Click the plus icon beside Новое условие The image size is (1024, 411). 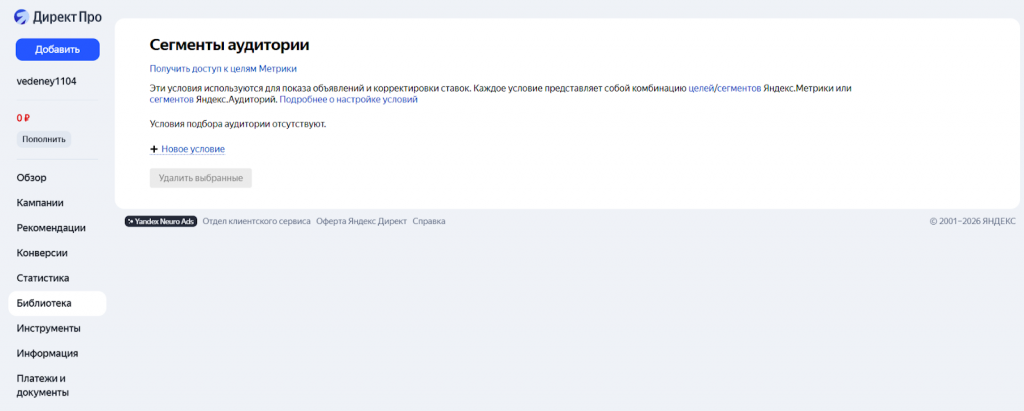[154, 149]
